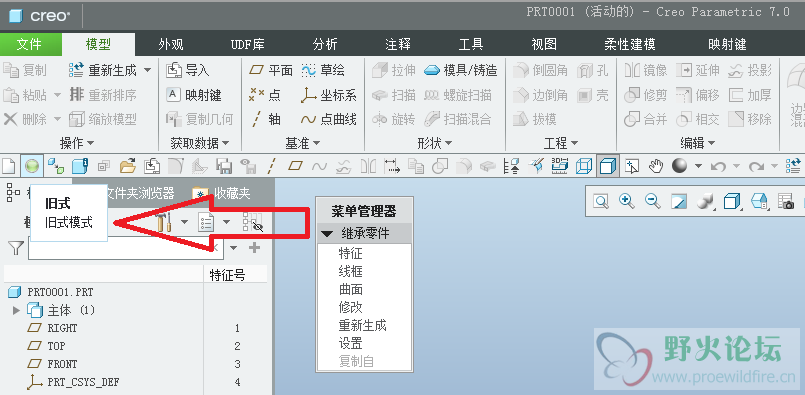The height and width of the screenshot is (395, 805).
Task: Open the 编辑 group dropdown
Action: (x=698, y=143)
